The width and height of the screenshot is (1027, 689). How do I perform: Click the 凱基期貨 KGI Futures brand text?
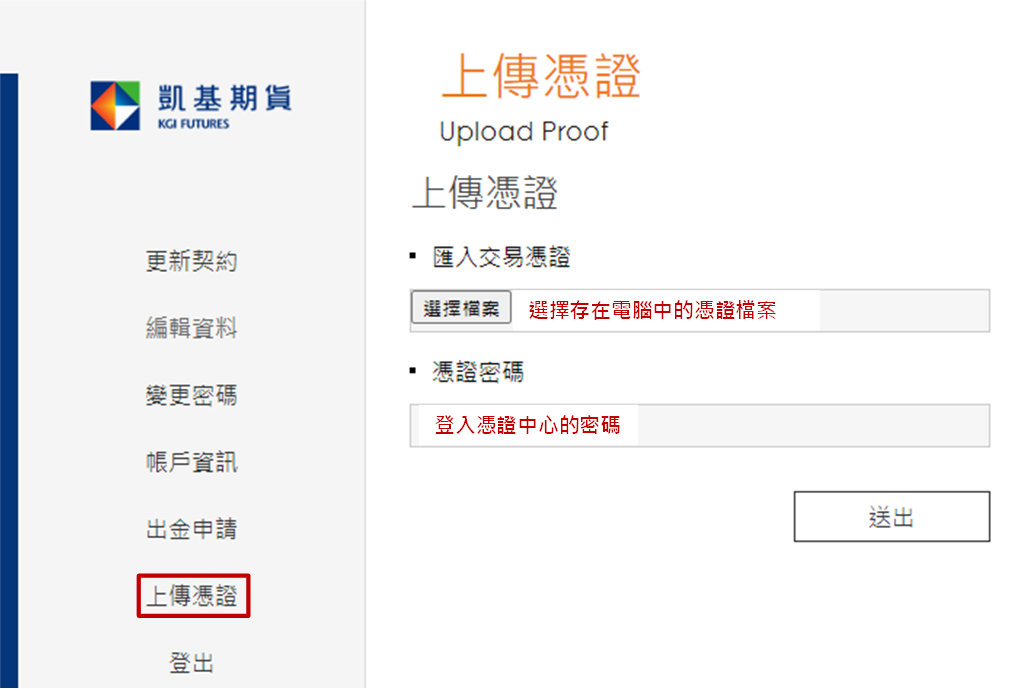(224, 106)
